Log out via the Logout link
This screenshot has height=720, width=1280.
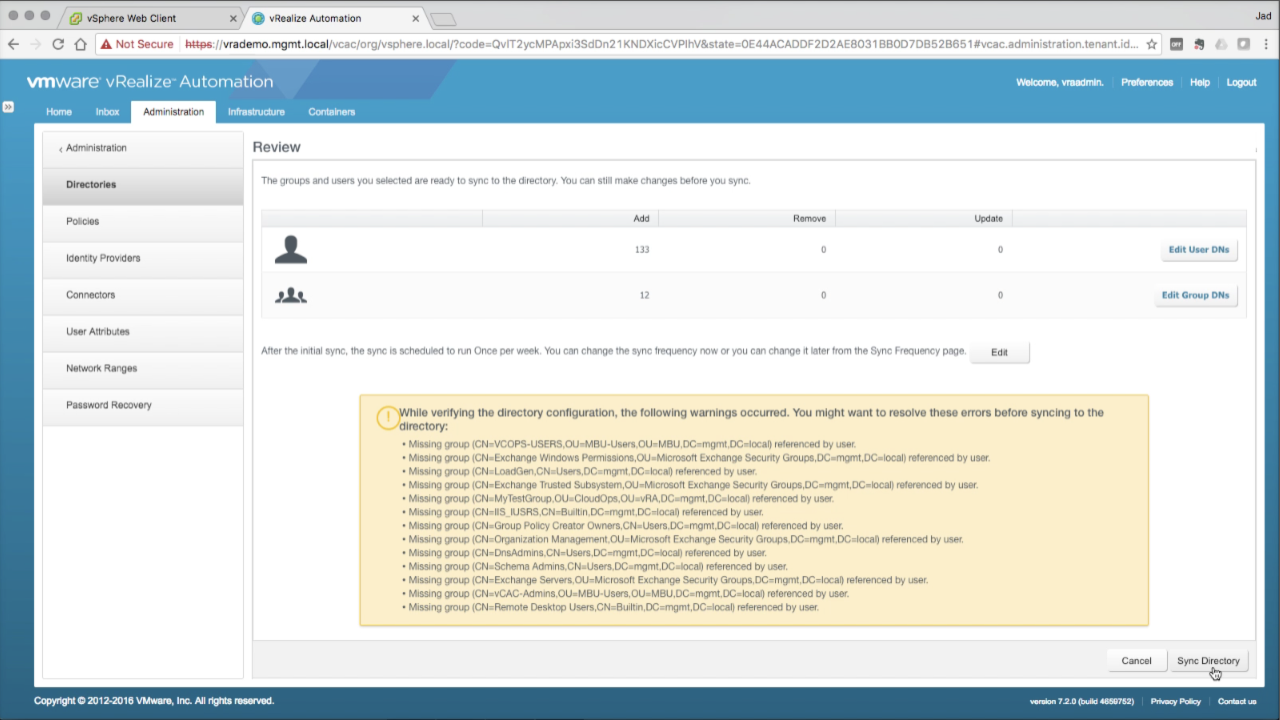click(1241, 82)
